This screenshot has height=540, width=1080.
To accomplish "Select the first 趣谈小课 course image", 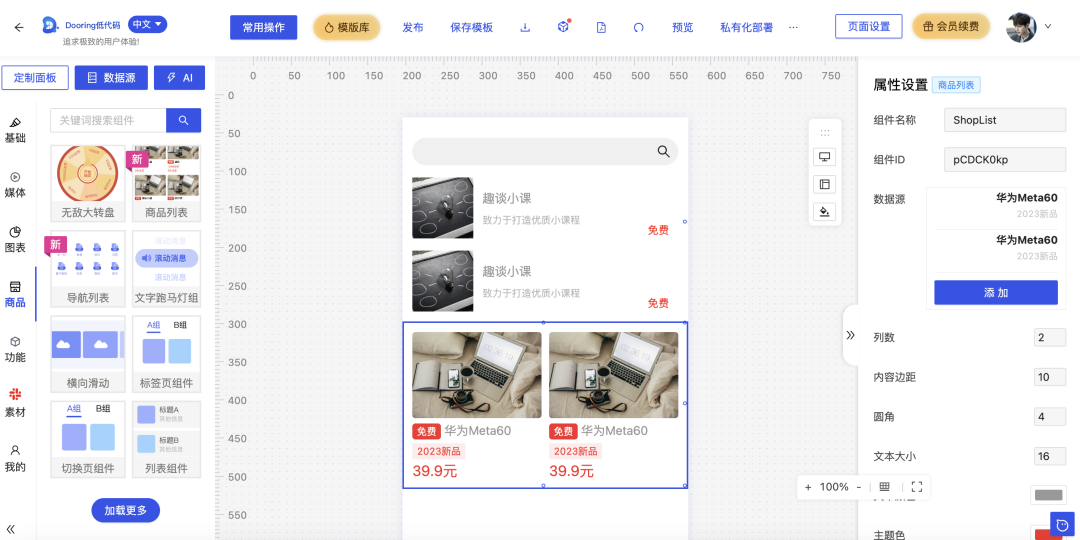I will point(443,207).
